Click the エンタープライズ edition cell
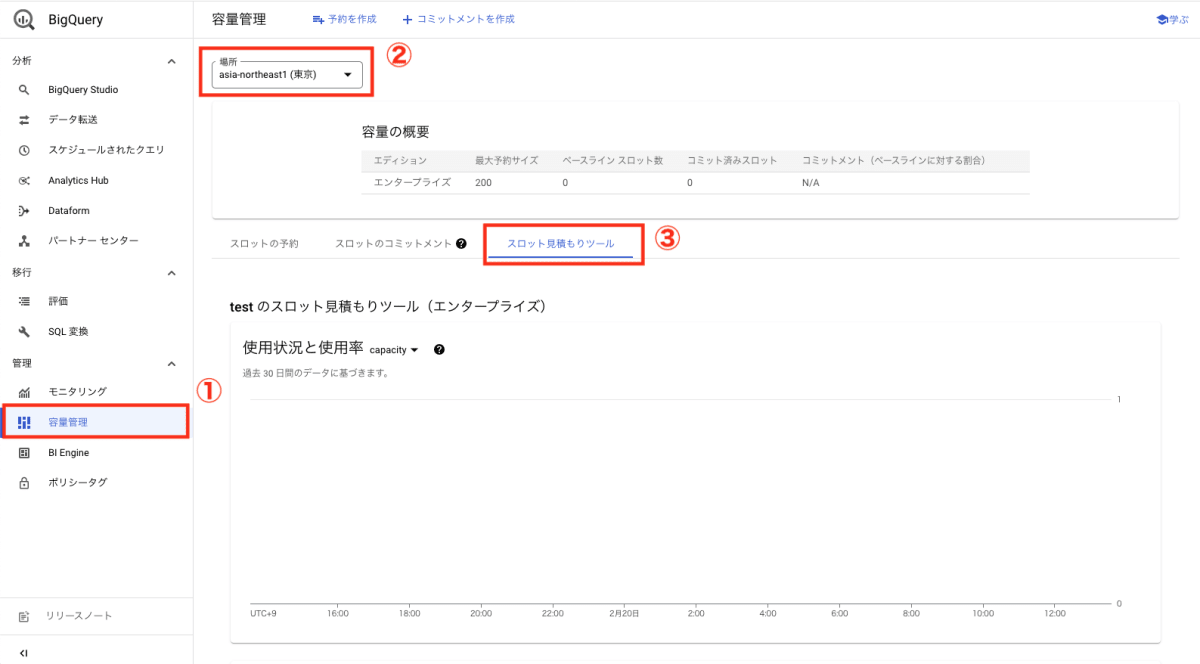 [x=412, y=183]
